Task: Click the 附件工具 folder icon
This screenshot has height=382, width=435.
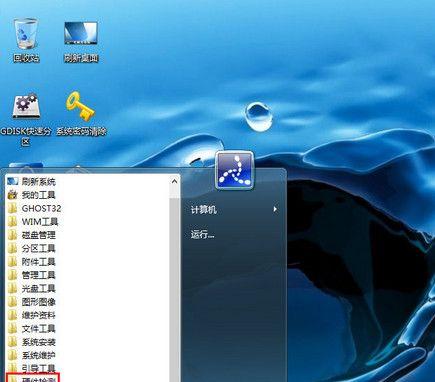Action: (x=12, y=262)
